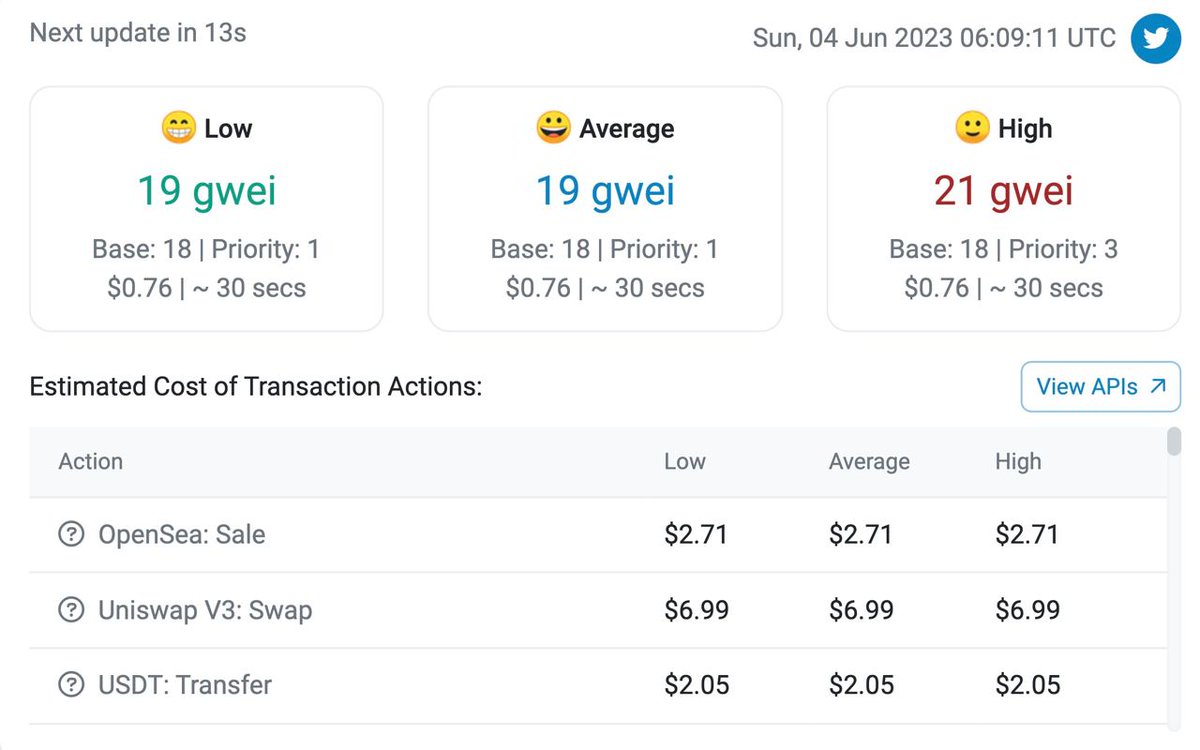The height and width of the screenshot is (750, 1200).
Task: Click the USDT: Transfer row label
Action: tap(185, 685)
